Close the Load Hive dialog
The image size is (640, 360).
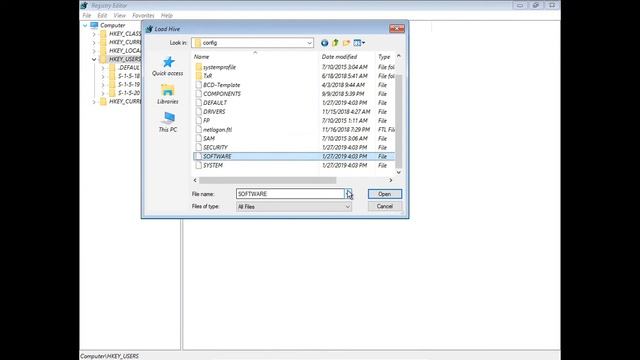coord(397,28)
